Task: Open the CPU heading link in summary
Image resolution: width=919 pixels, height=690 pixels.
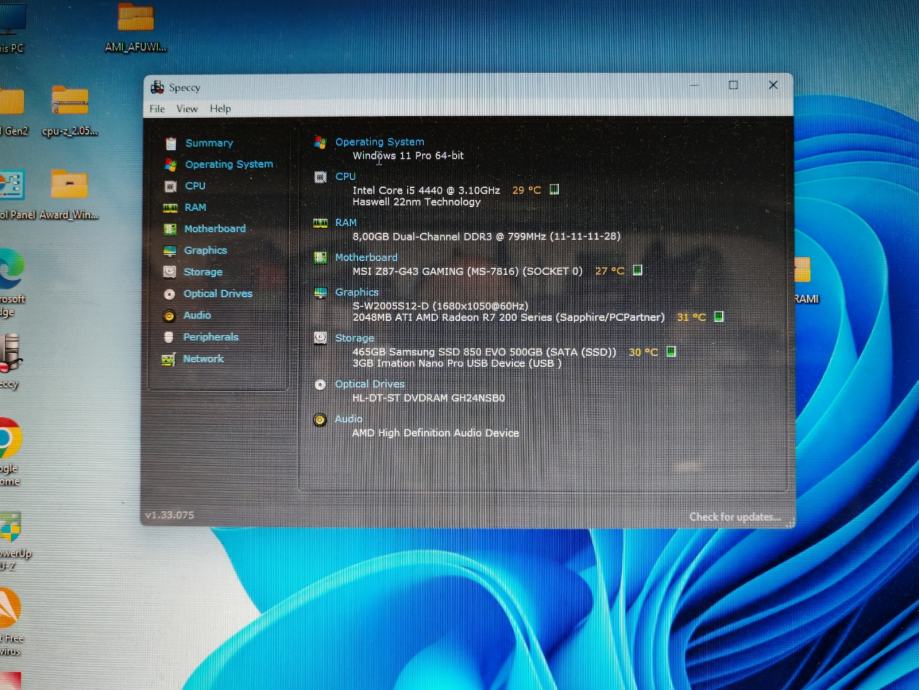Action: click(x=345, y=176)
